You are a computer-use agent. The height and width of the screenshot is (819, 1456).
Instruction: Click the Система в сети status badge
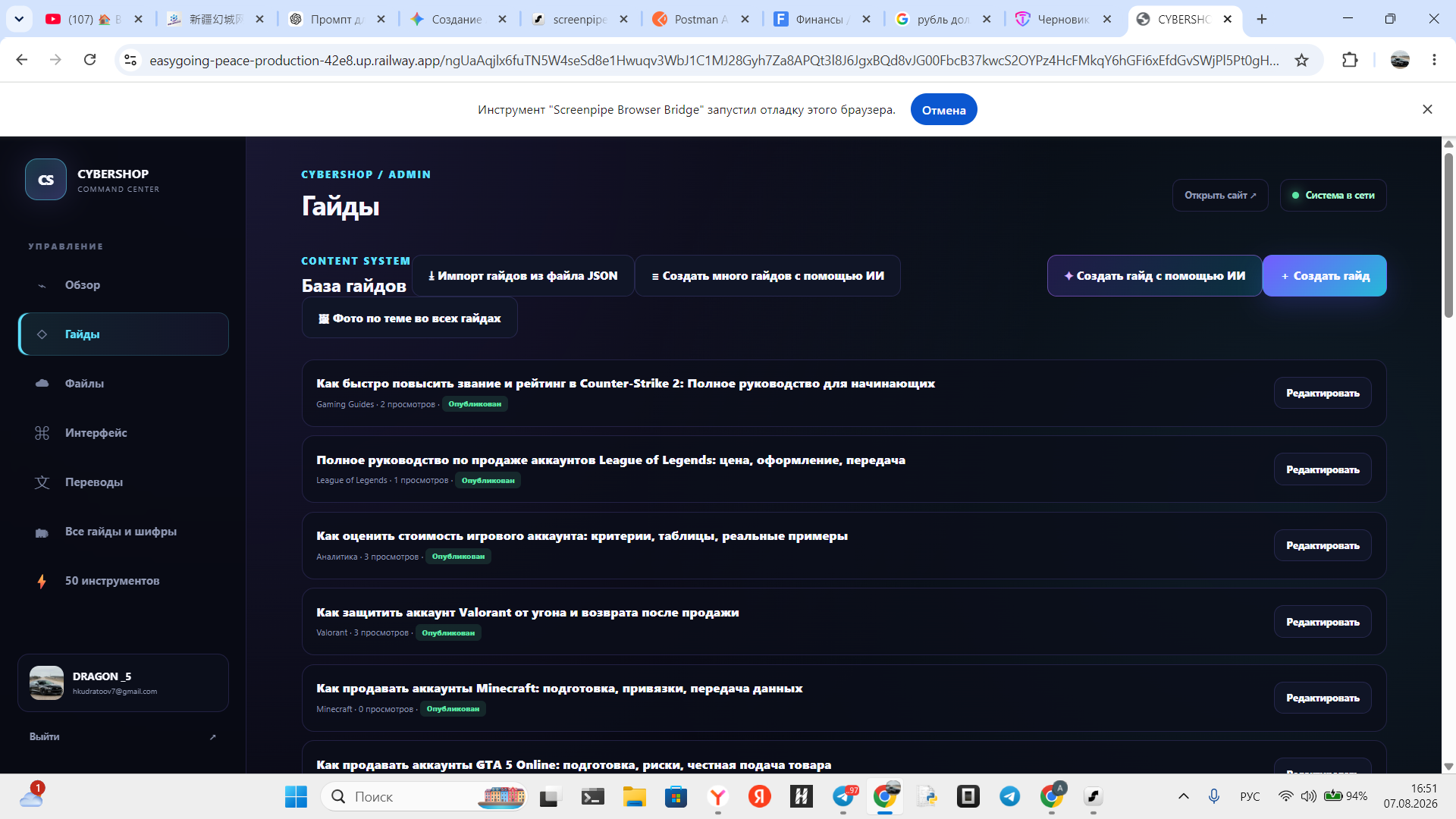pyautogui.click(x=1333, y=196)
